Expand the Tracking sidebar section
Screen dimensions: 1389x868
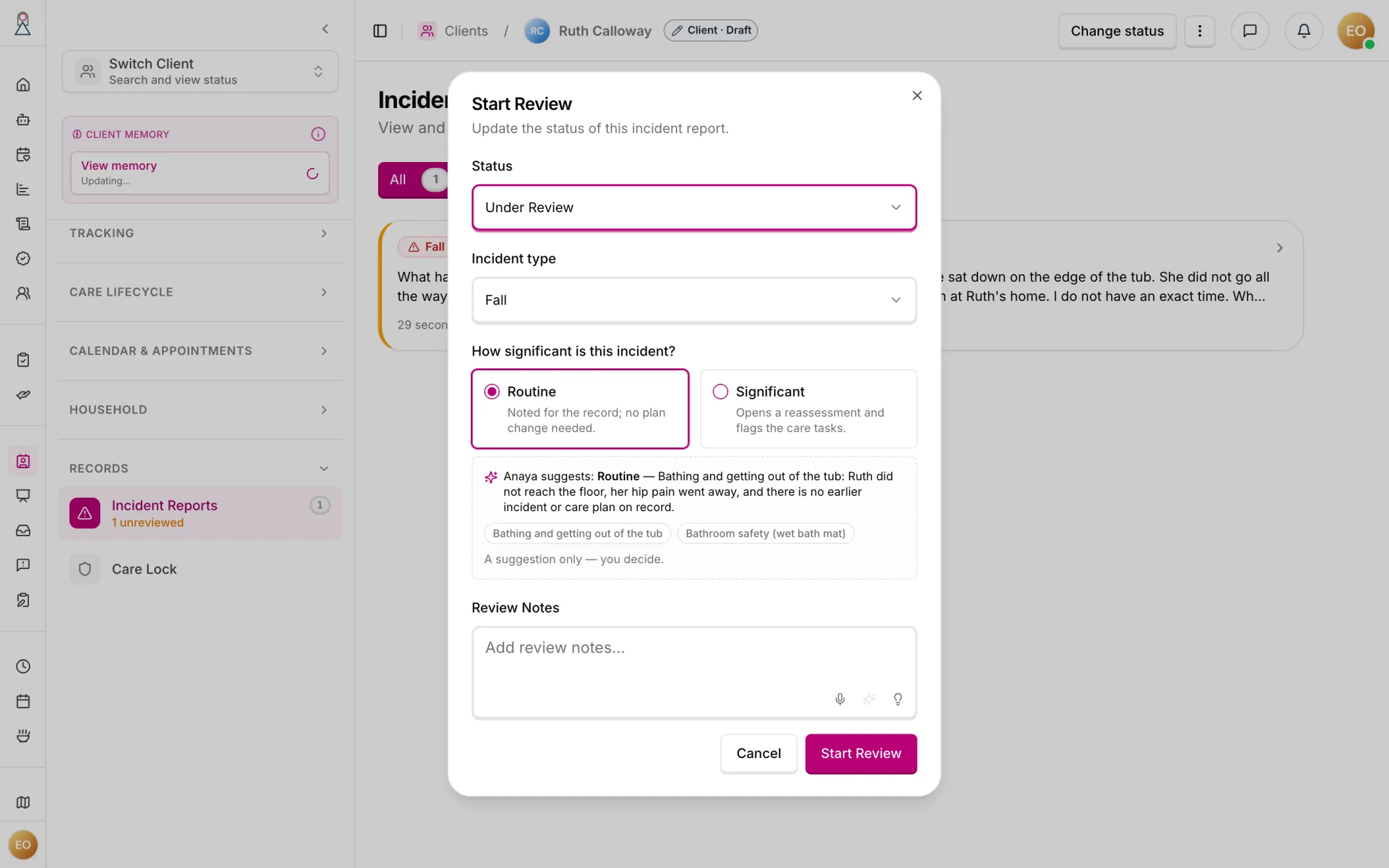click(199, 233)
